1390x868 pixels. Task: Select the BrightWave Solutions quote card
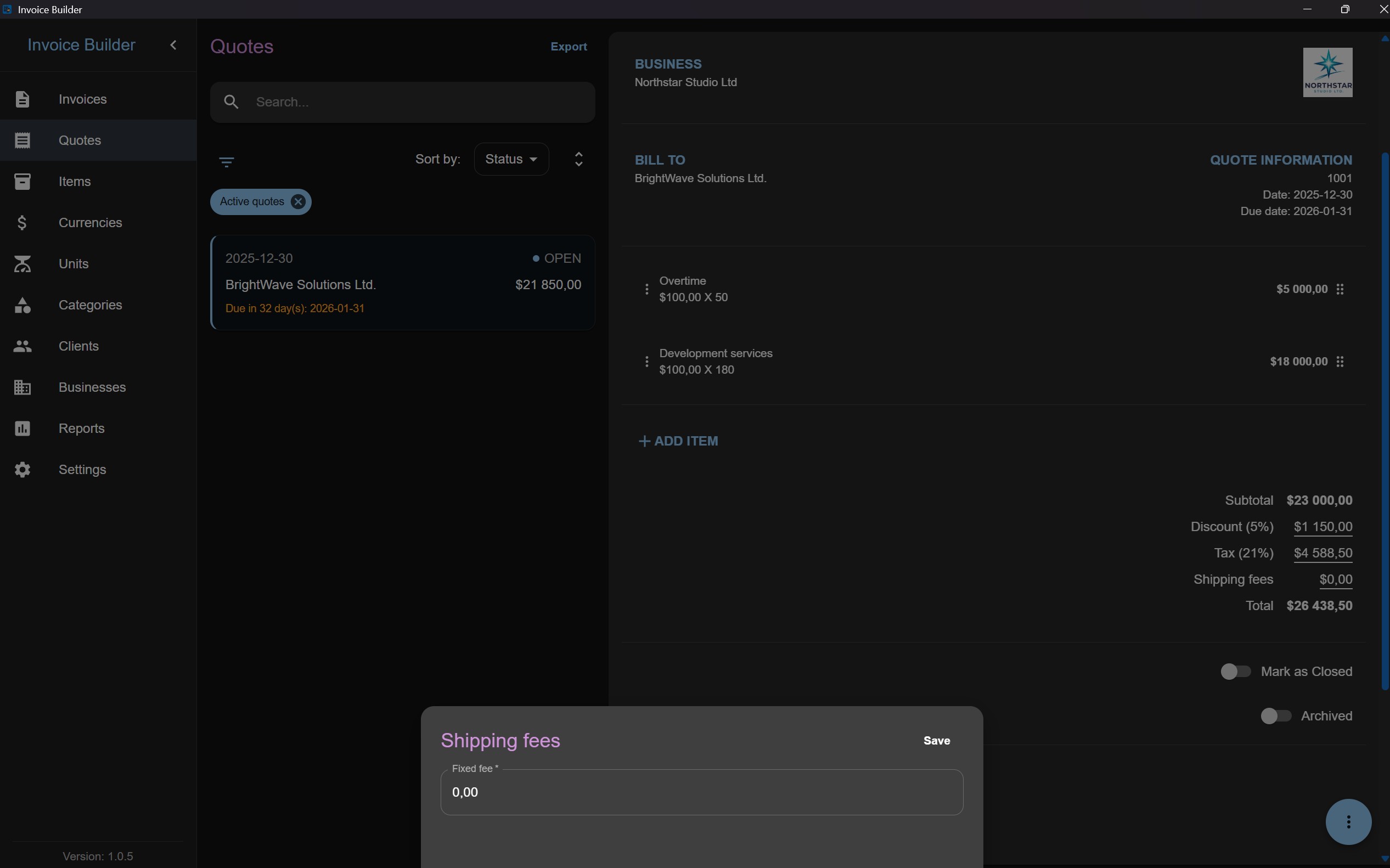402,283
